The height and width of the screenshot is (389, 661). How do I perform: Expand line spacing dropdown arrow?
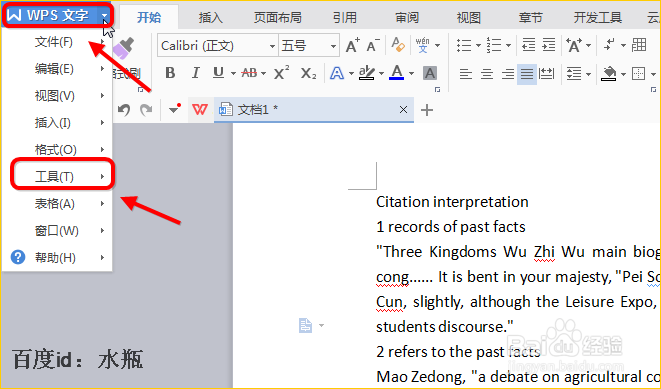[588, 75]
